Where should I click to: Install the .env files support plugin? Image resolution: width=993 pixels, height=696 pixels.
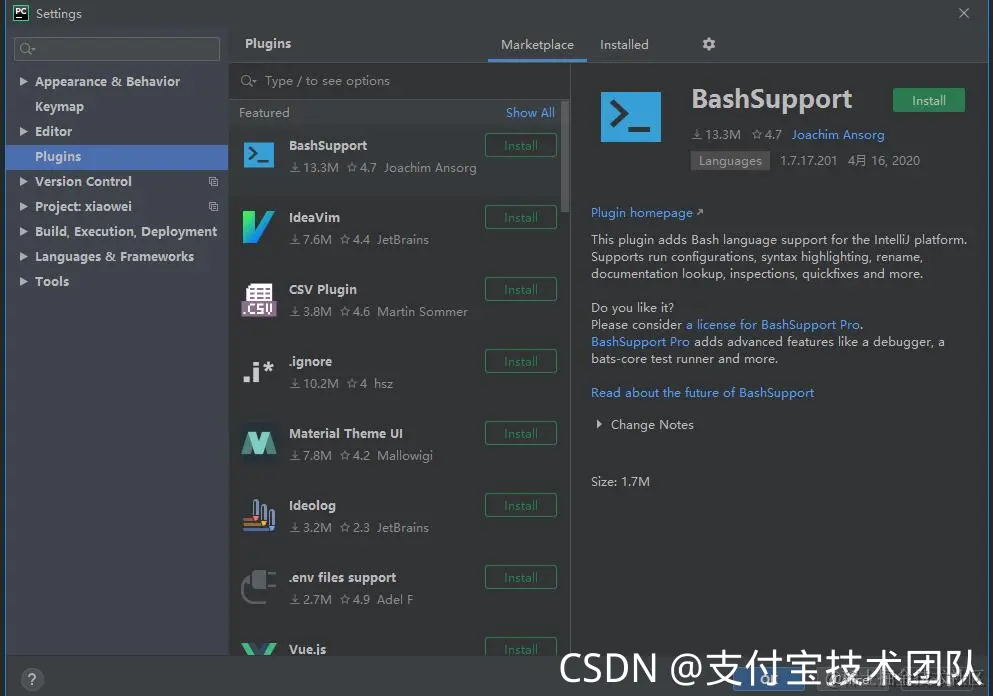(x=521, y=578)
